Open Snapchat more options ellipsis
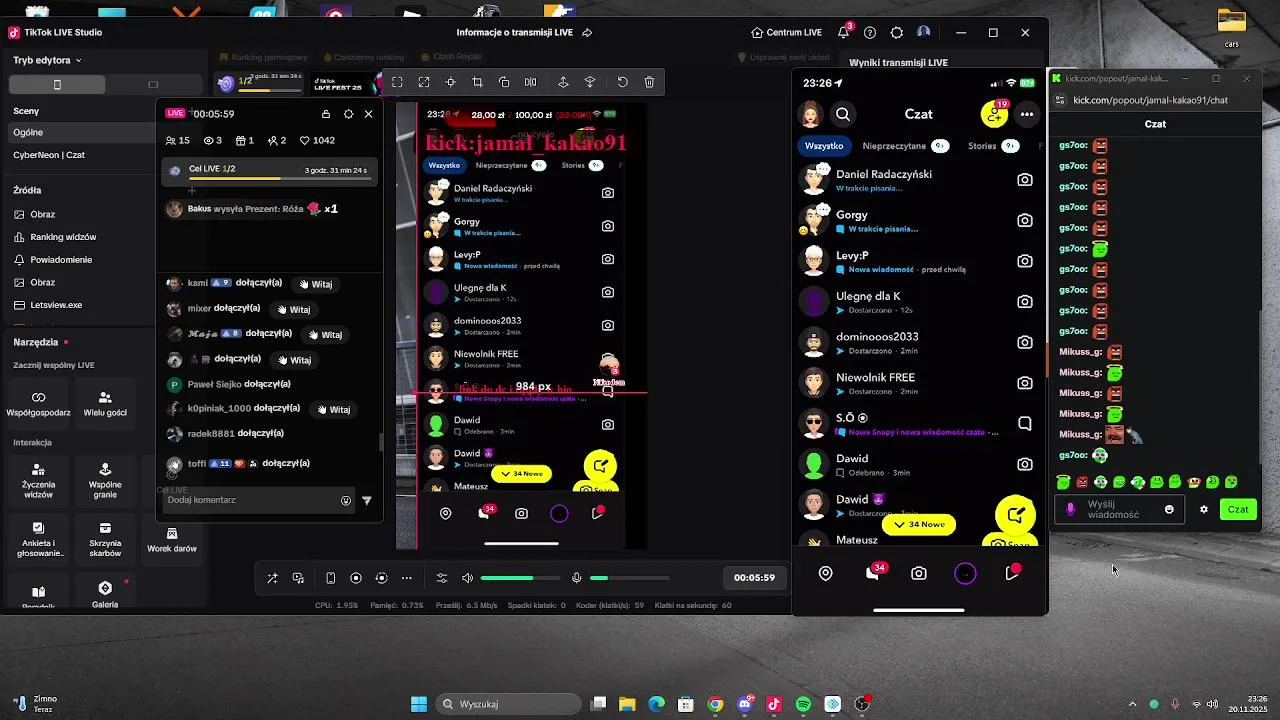 [1027, 114]
